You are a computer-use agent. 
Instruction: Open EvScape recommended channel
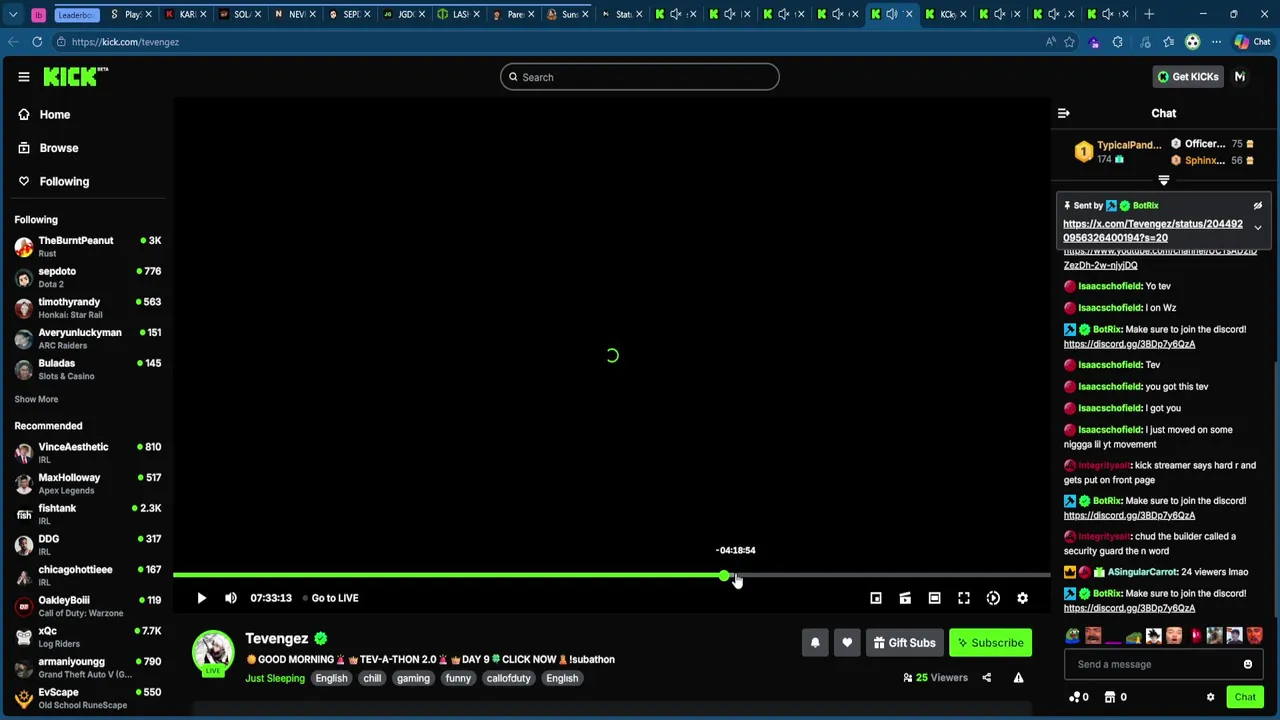point(88,699)
